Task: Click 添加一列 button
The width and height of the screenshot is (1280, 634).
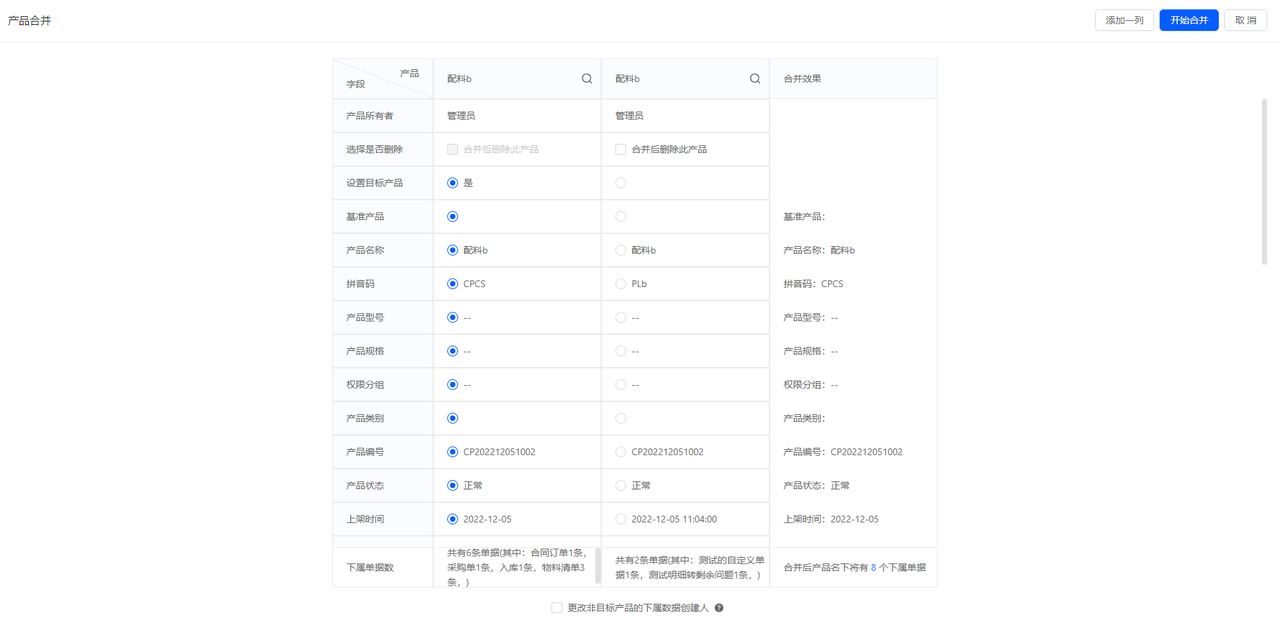Action: (1125, 20)
